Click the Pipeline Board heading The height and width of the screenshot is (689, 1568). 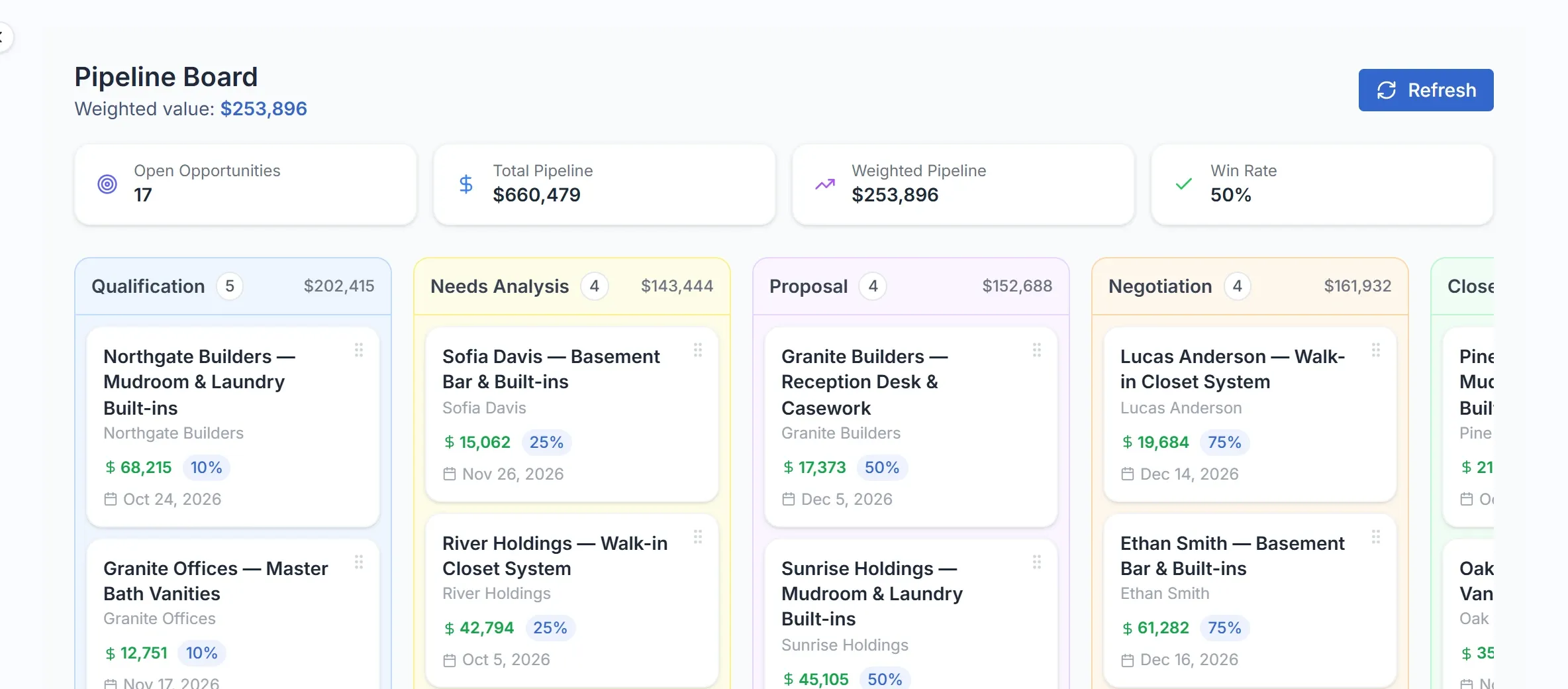click(x=166, y=77)
